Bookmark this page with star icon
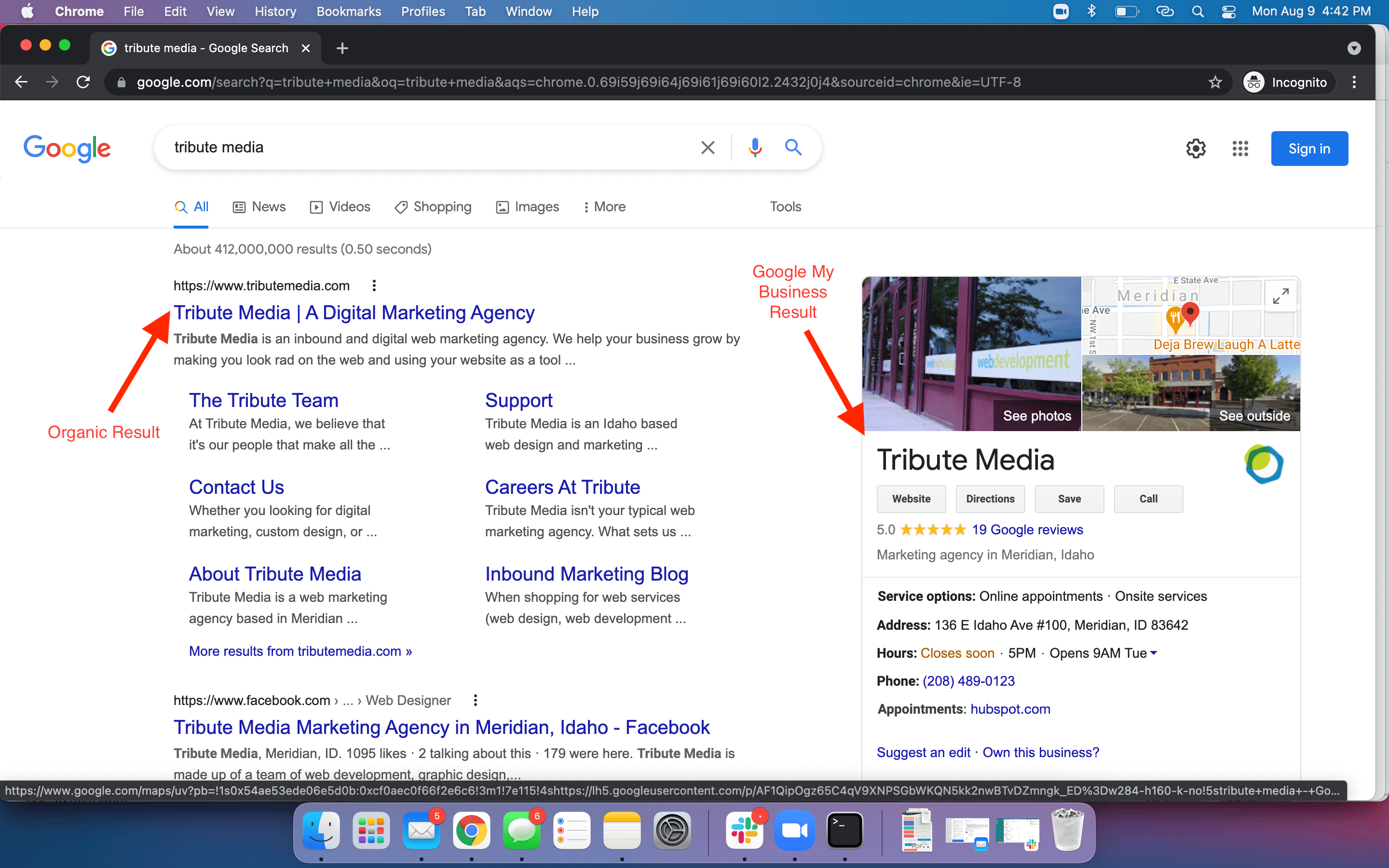The height and width of the screenshot is (868, 1389). point(1215,82)
